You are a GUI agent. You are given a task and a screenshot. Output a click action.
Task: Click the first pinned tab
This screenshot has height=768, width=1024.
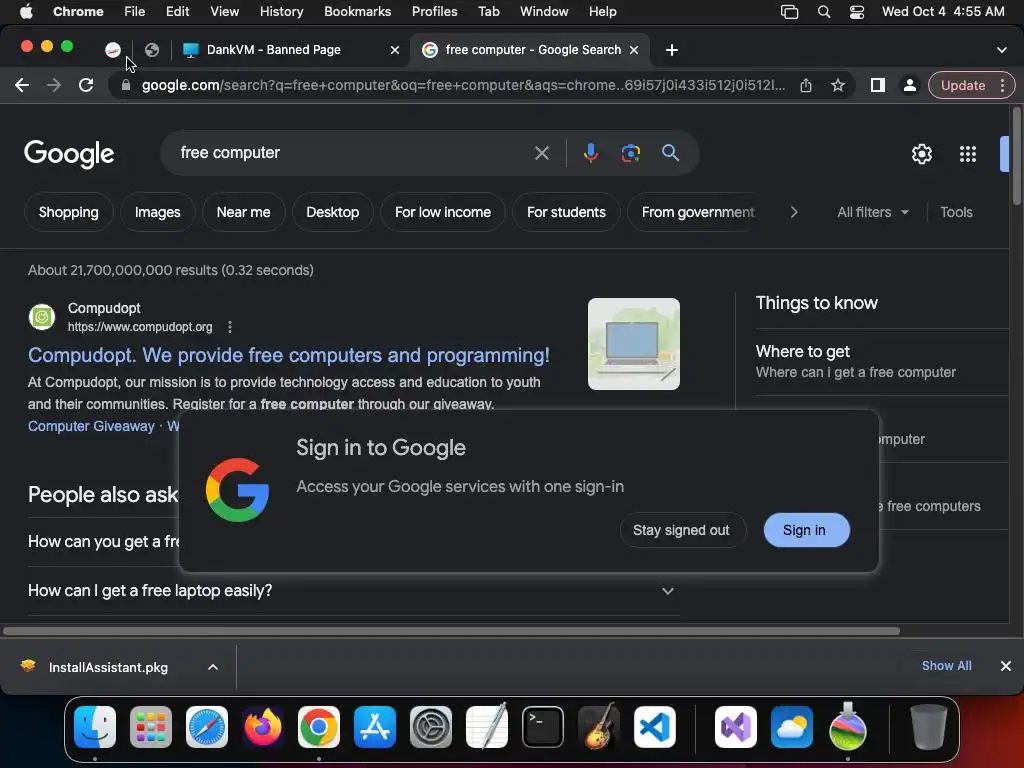(113, 50)
